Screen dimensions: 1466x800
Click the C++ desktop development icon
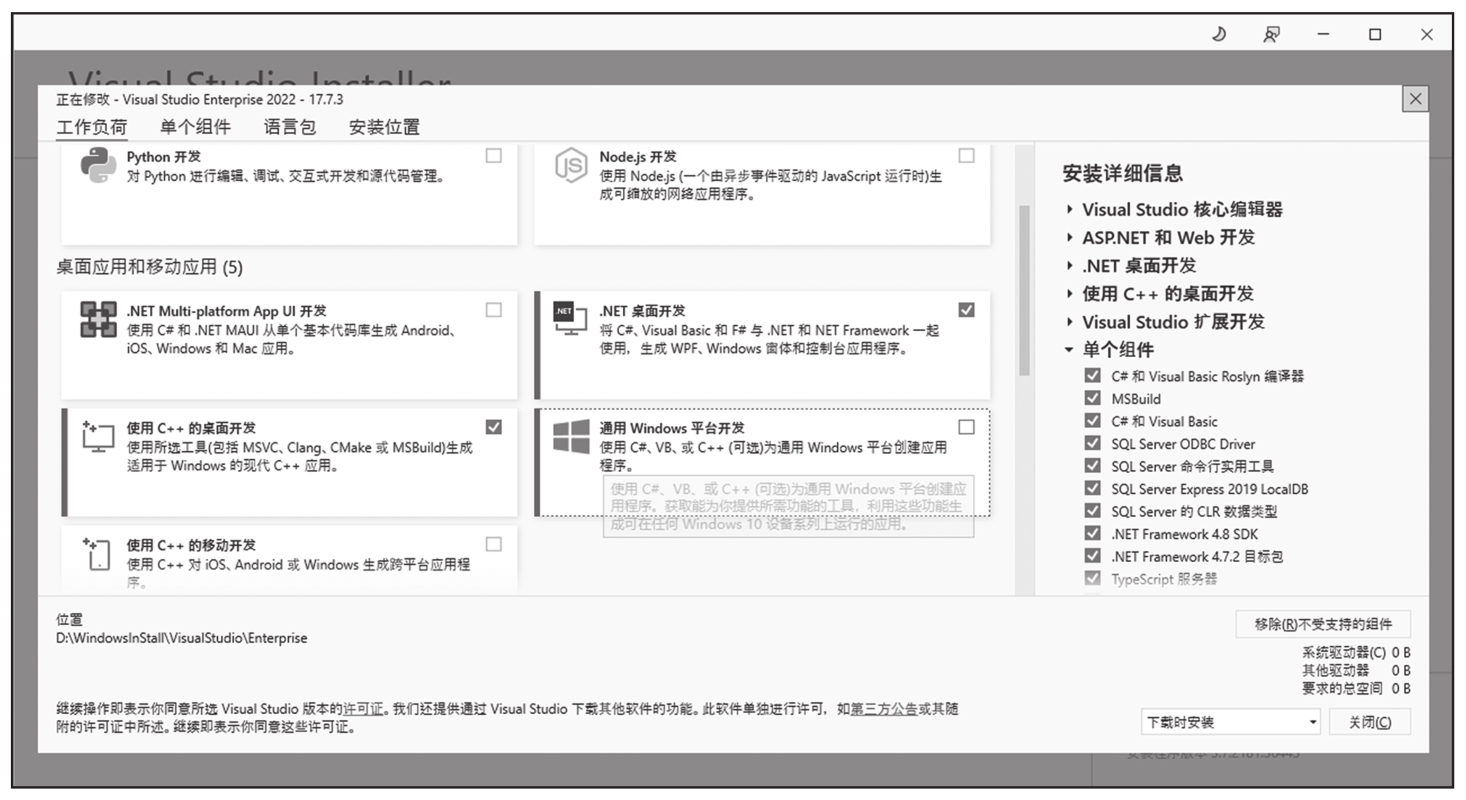point(97,436)
